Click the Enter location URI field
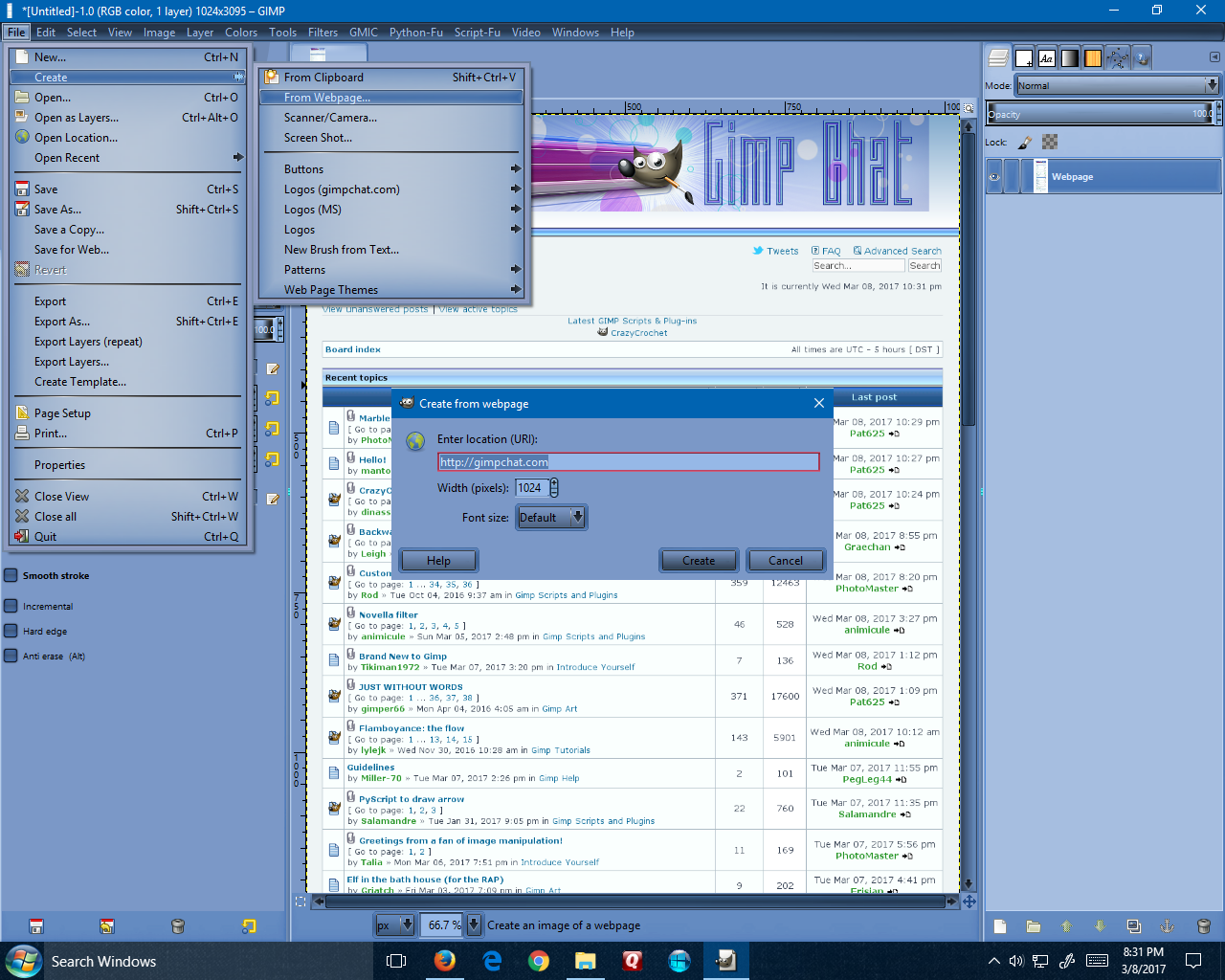This screenshot has width=1225, height=980. pyautogui.click(x=629, y=461)
